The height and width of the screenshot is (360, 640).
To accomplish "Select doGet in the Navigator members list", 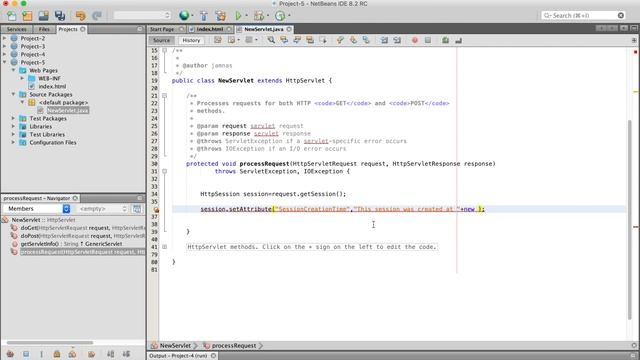I will (x=78, y=228).
